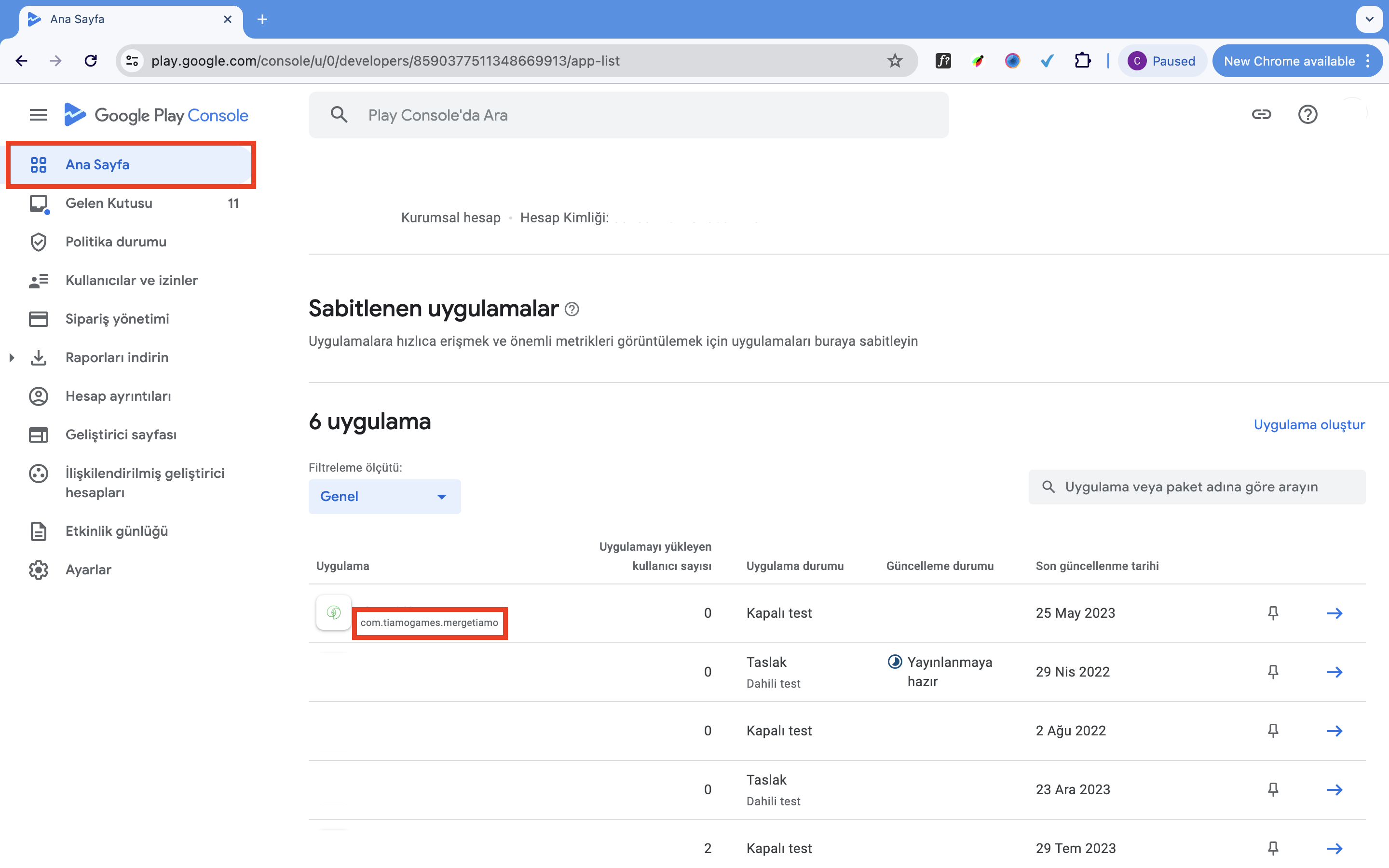Close the Ana Sayfa tab

pos(227,19)
